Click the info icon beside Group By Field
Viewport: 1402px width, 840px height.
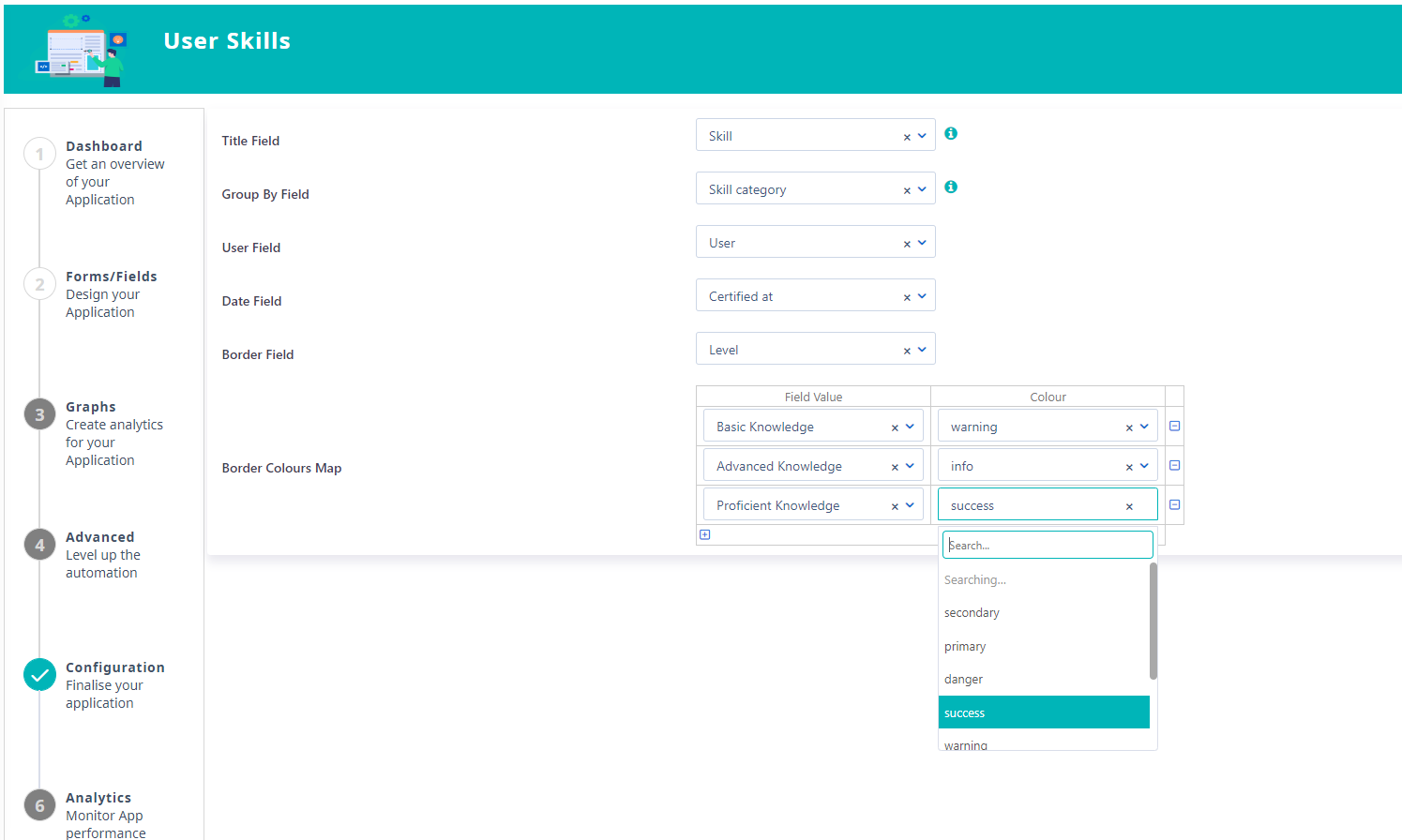(x=951, y=187)
